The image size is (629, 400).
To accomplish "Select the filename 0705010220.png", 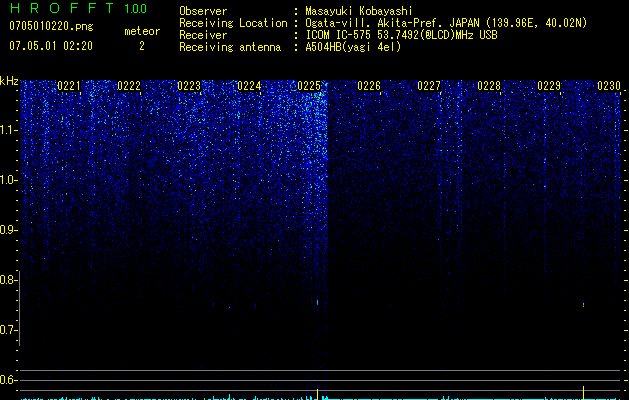I will (x=51, y=27).
